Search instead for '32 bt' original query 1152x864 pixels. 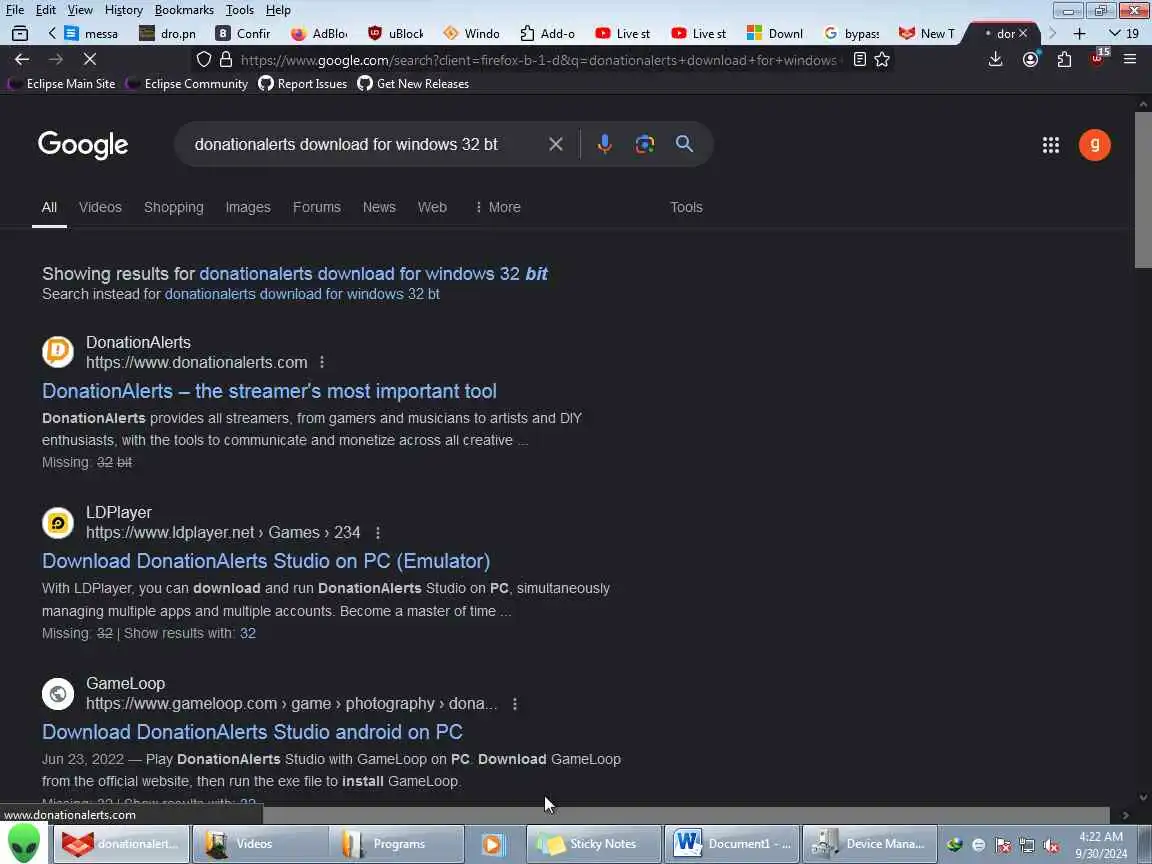(x=302, y=294)
